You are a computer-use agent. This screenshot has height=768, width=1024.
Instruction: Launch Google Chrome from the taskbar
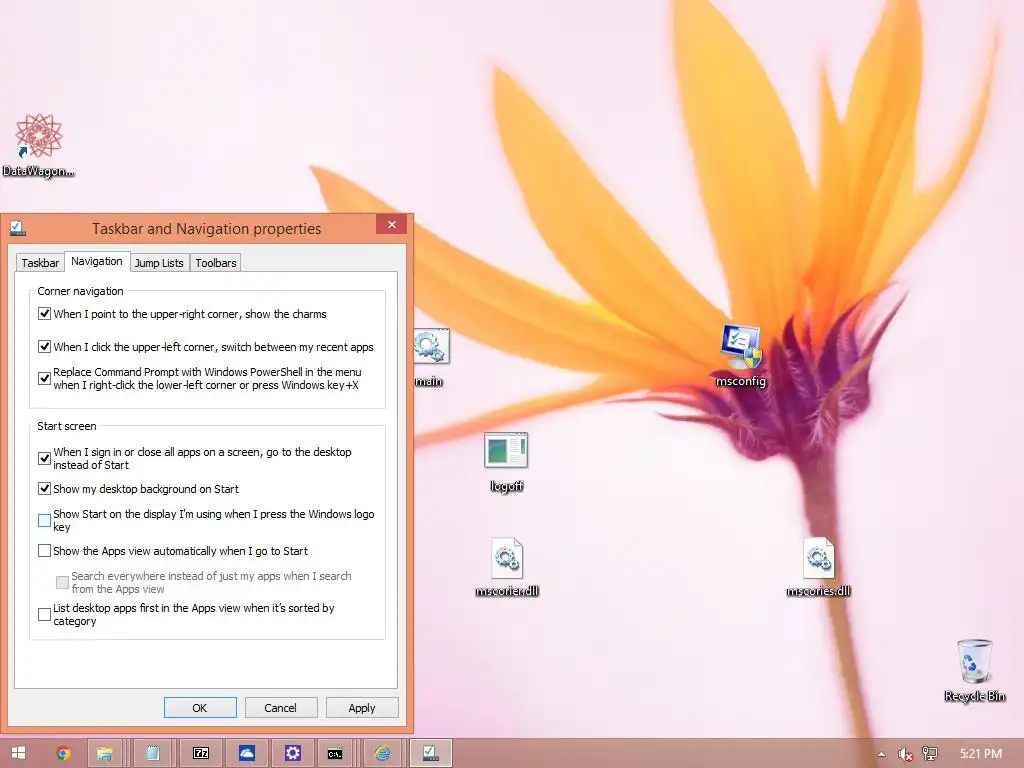coord(63,753)
